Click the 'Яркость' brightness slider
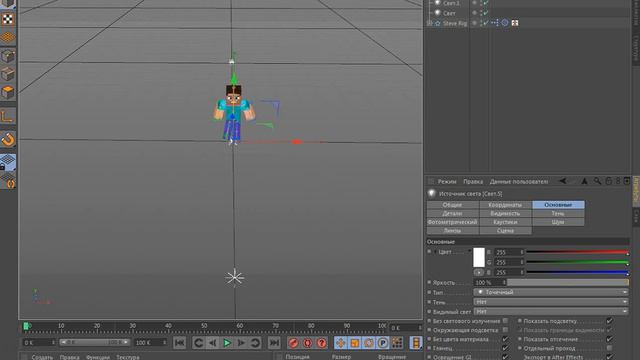 (x=568, y=282)
